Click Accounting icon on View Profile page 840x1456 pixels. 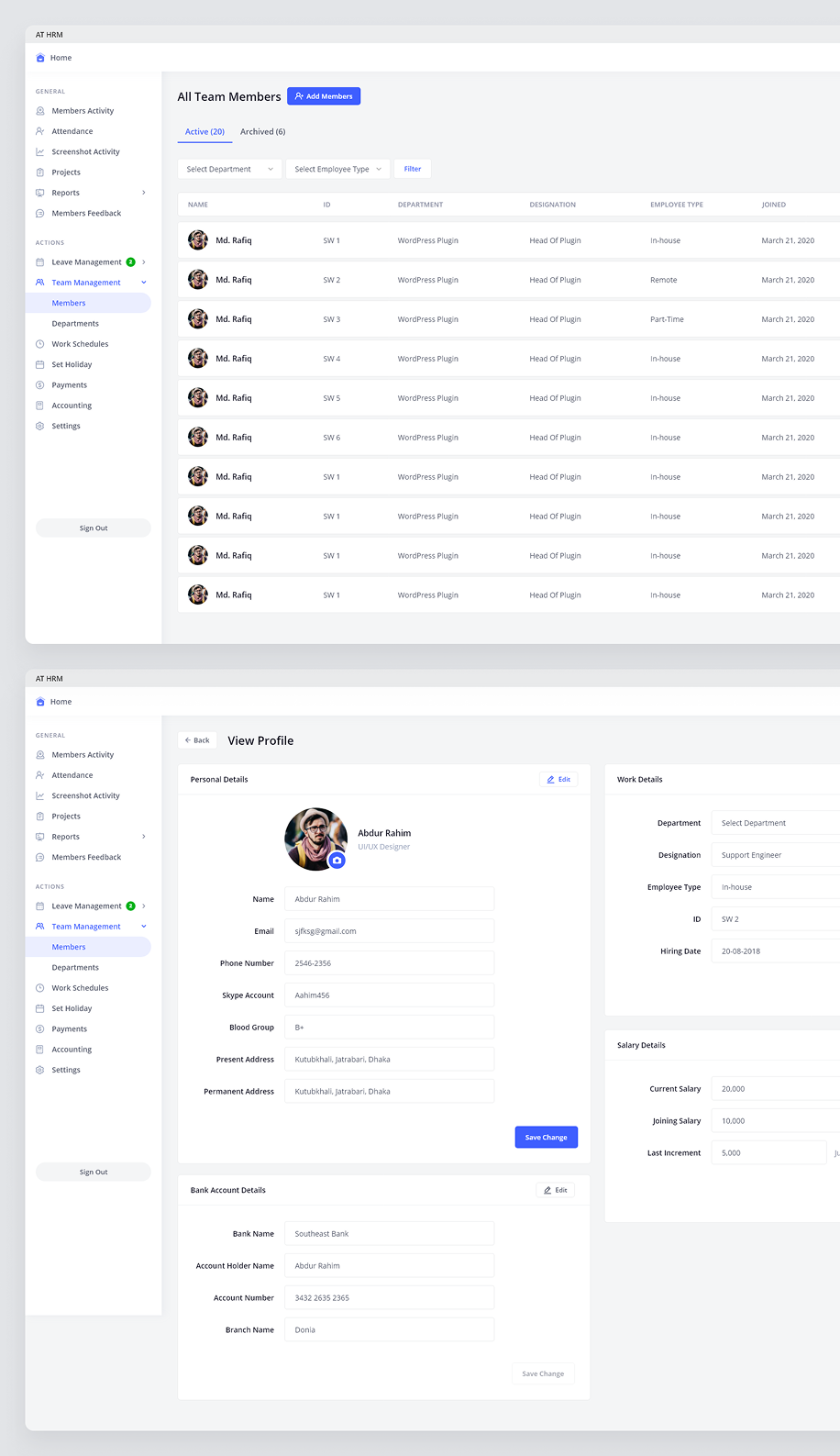tap(39, 1050)
